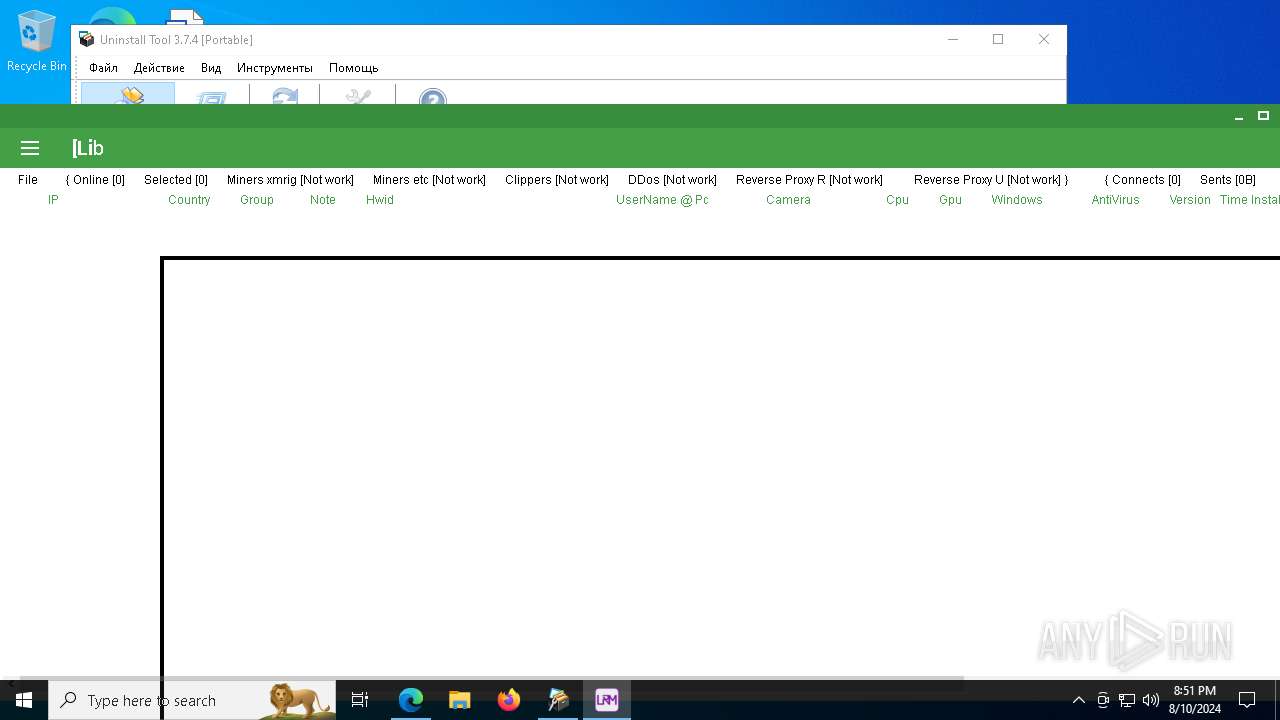Switch to Uninstall Tool taskbar icon
This screenshot has height=720, width=1280.
(x=558, y=700)
